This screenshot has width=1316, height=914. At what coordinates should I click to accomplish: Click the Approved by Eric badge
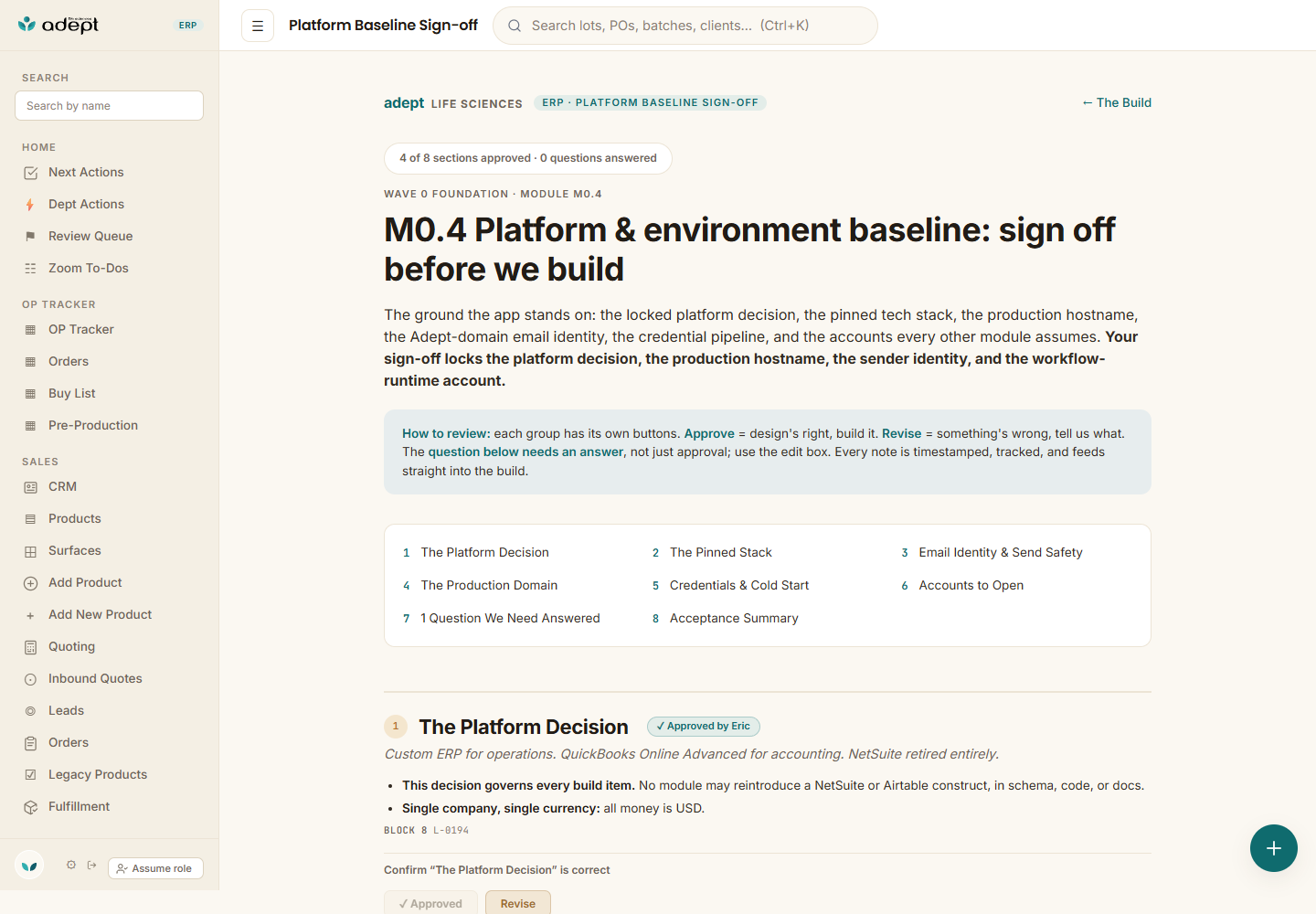(704, 727)
